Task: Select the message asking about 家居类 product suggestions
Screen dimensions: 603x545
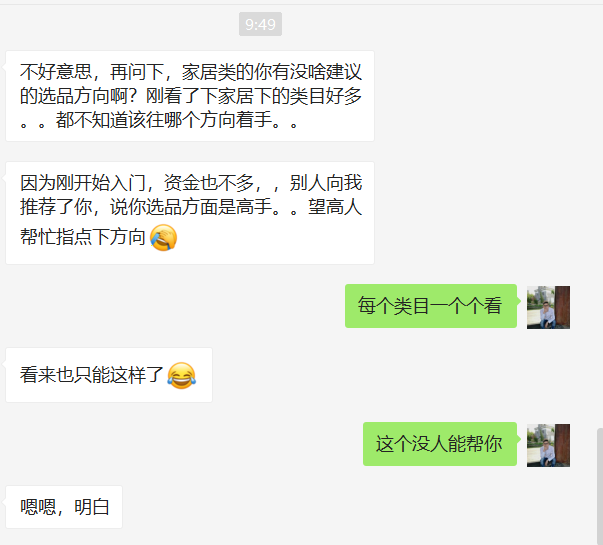Action: pyautogui.click(x=190, y=96)
